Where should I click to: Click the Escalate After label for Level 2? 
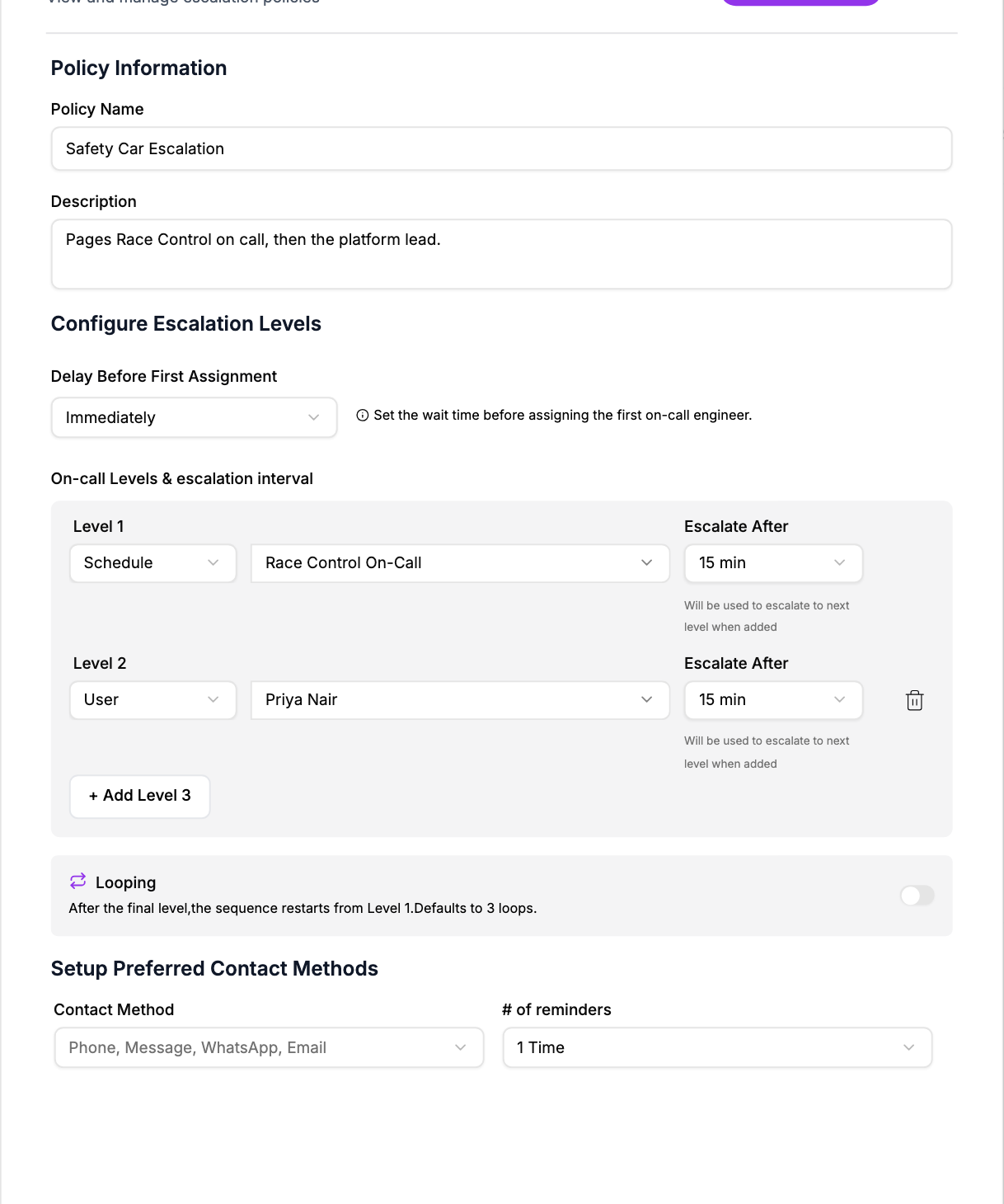(736, 664)
